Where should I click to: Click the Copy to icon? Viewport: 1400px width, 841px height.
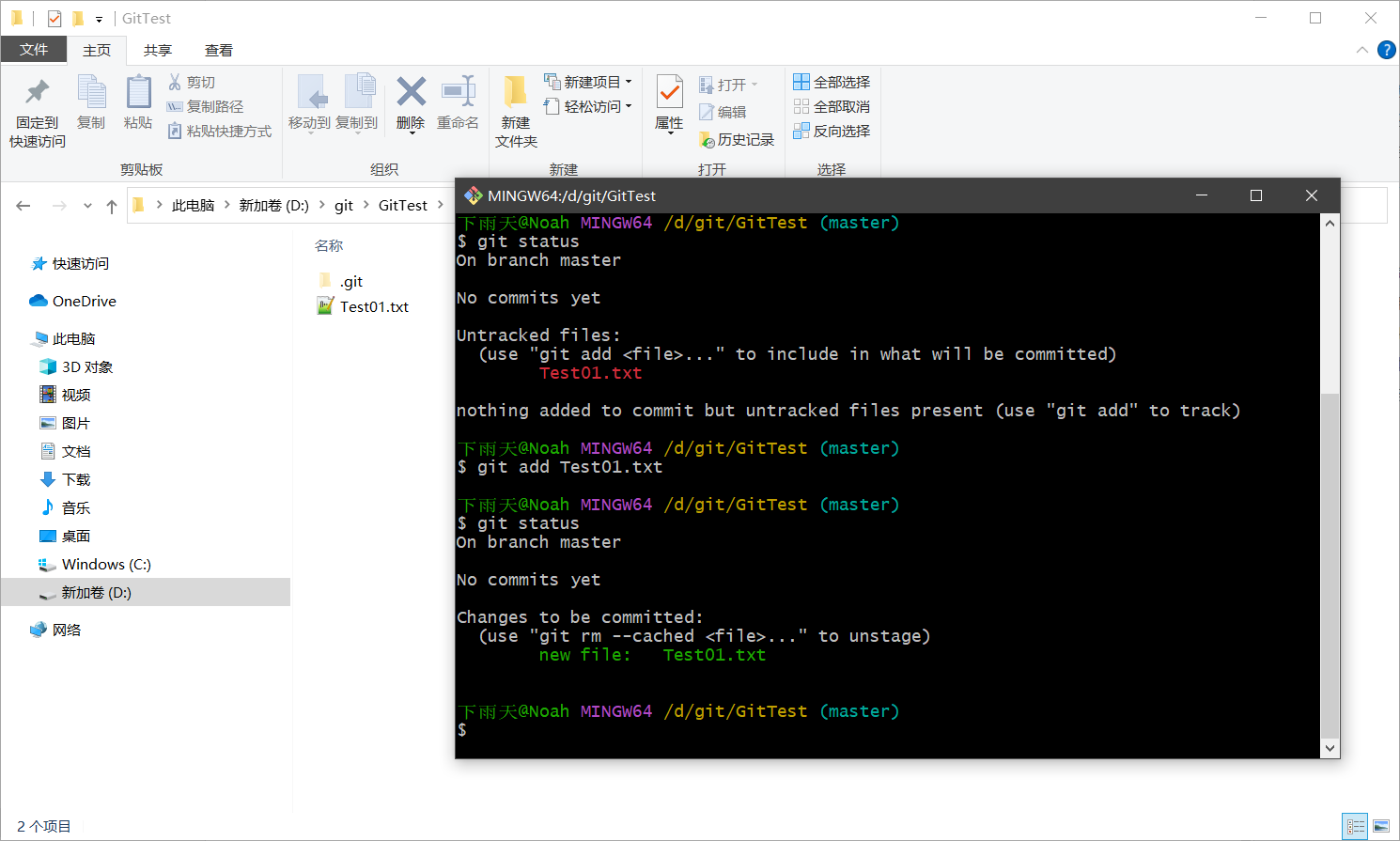(x=360, y=92)
